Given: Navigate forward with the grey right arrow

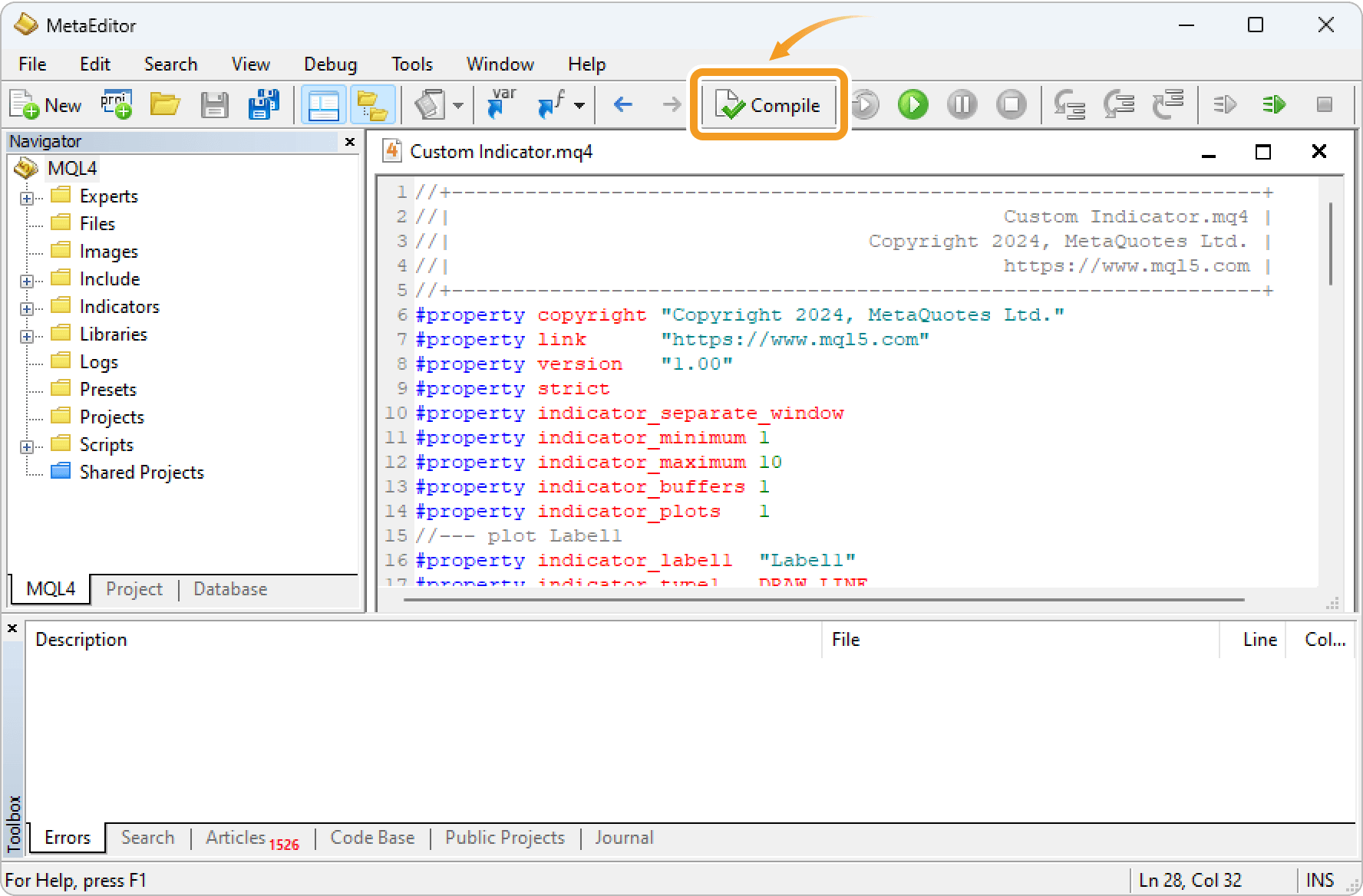Looking at the screenshot, I should tap(672, 104).
